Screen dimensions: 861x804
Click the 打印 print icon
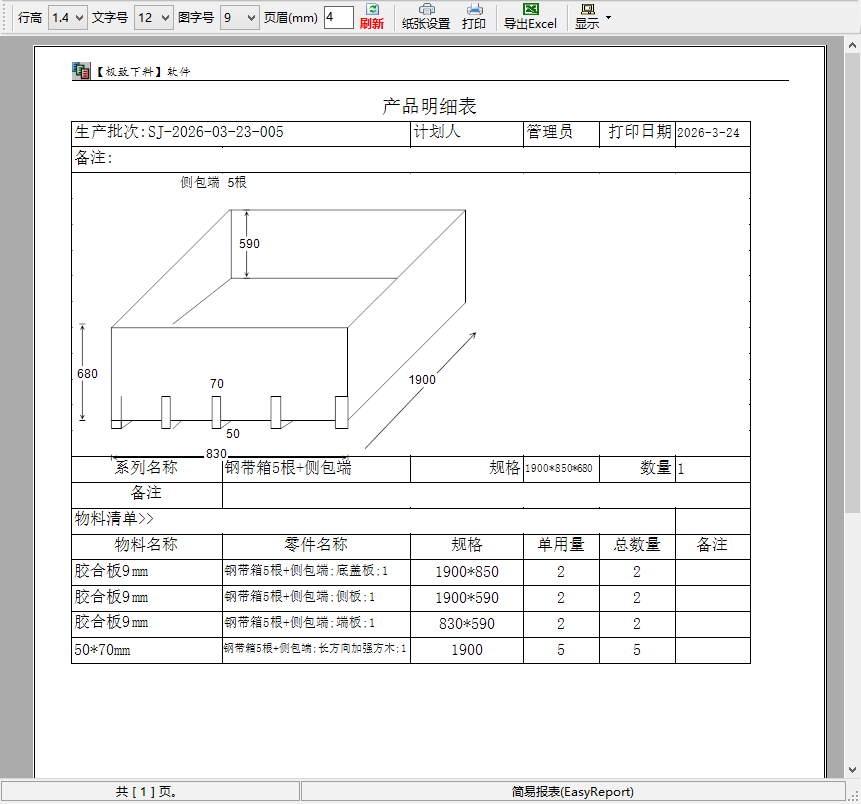coord(474,10)
